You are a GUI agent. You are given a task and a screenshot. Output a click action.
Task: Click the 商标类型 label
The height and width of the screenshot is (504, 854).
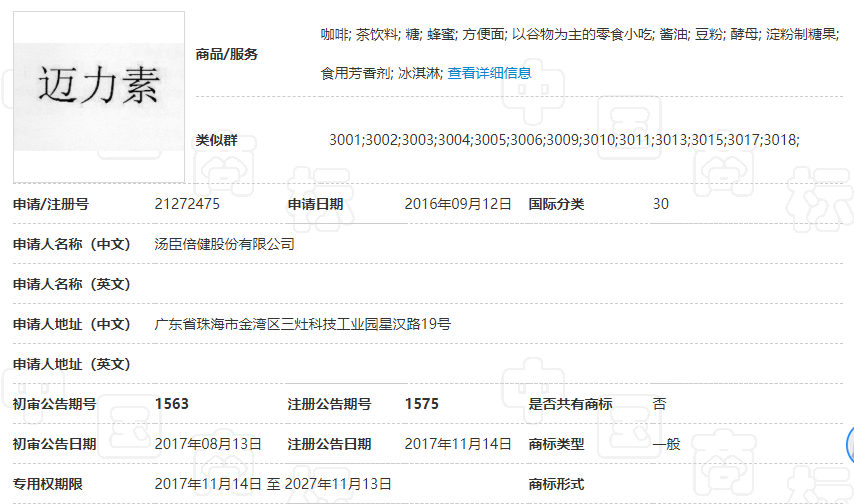tap(556, 444)
